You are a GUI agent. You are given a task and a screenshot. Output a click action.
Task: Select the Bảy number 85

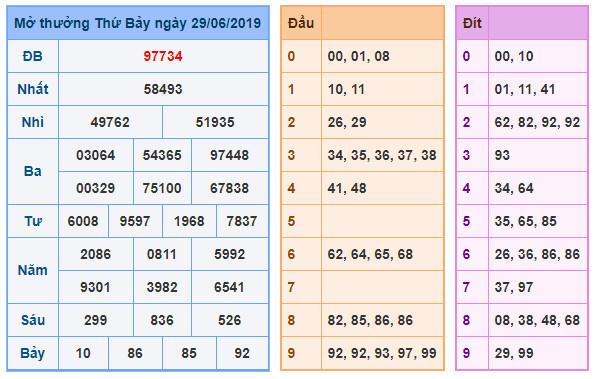(189, 354)
